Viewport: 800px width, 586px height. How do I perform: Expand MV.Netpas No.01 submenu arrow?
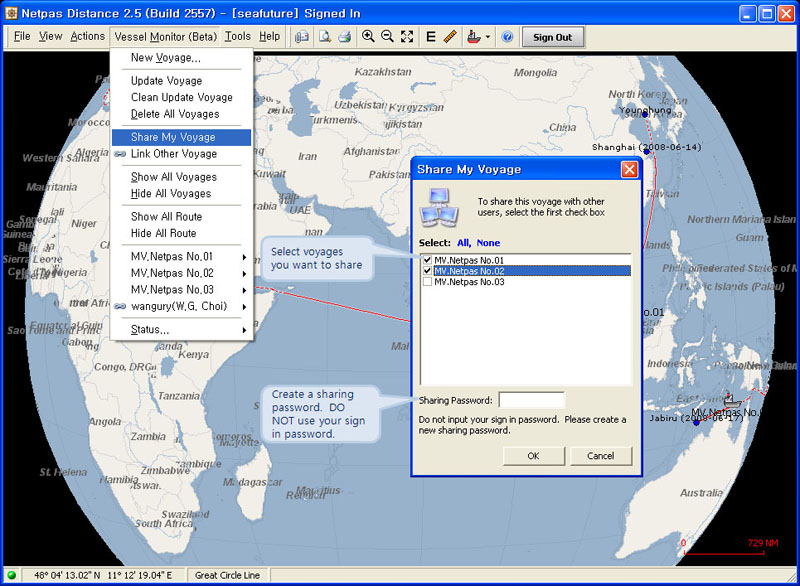tap(244, 257)
